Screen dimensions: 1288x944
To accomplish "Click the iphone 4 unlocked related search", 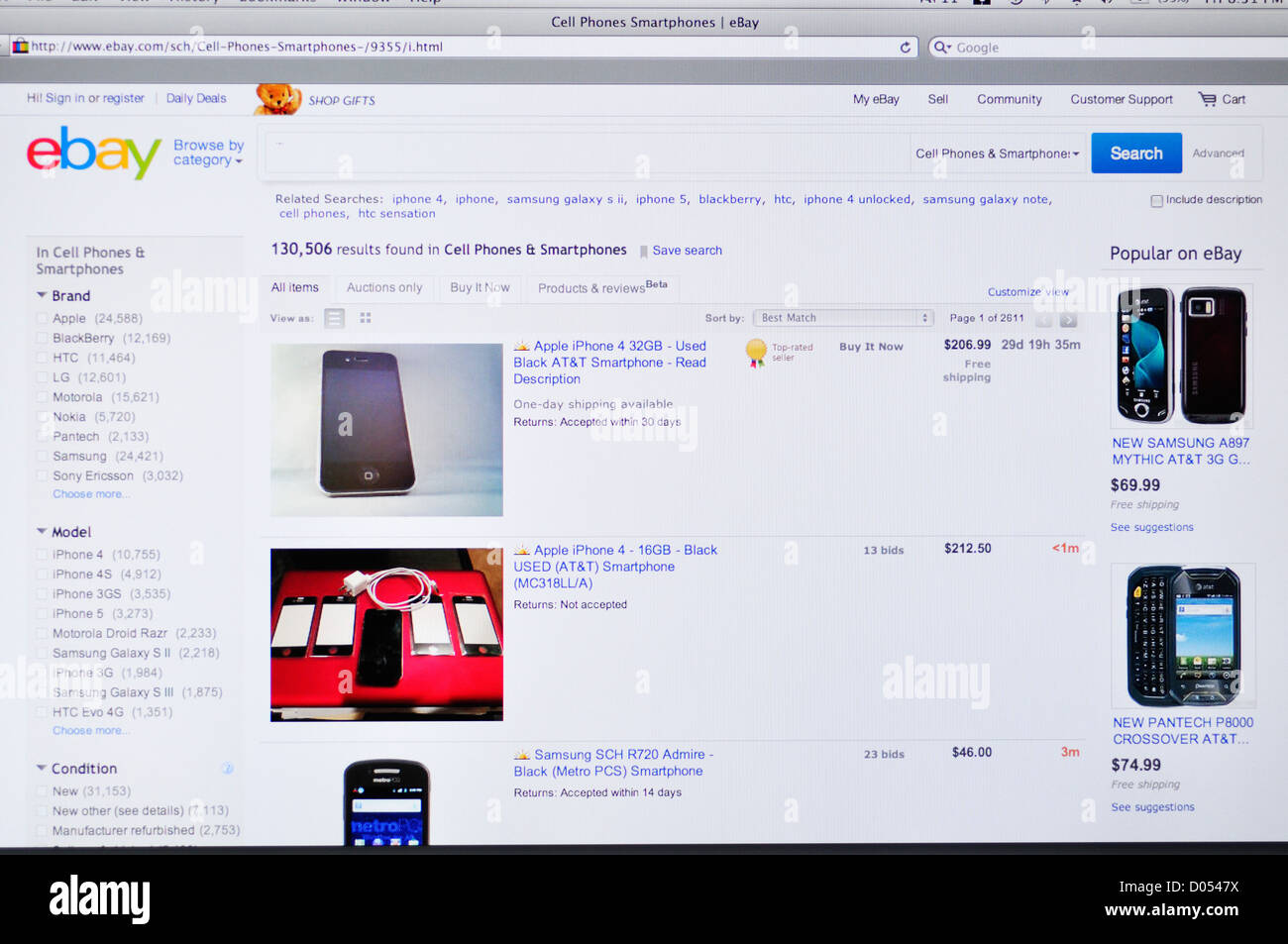I will click(857, 199).
